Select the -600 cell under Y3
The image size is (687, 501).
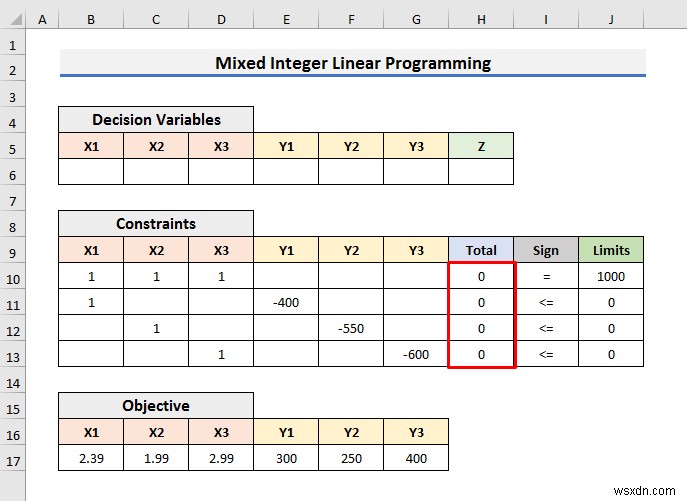(x=416, y=354)
